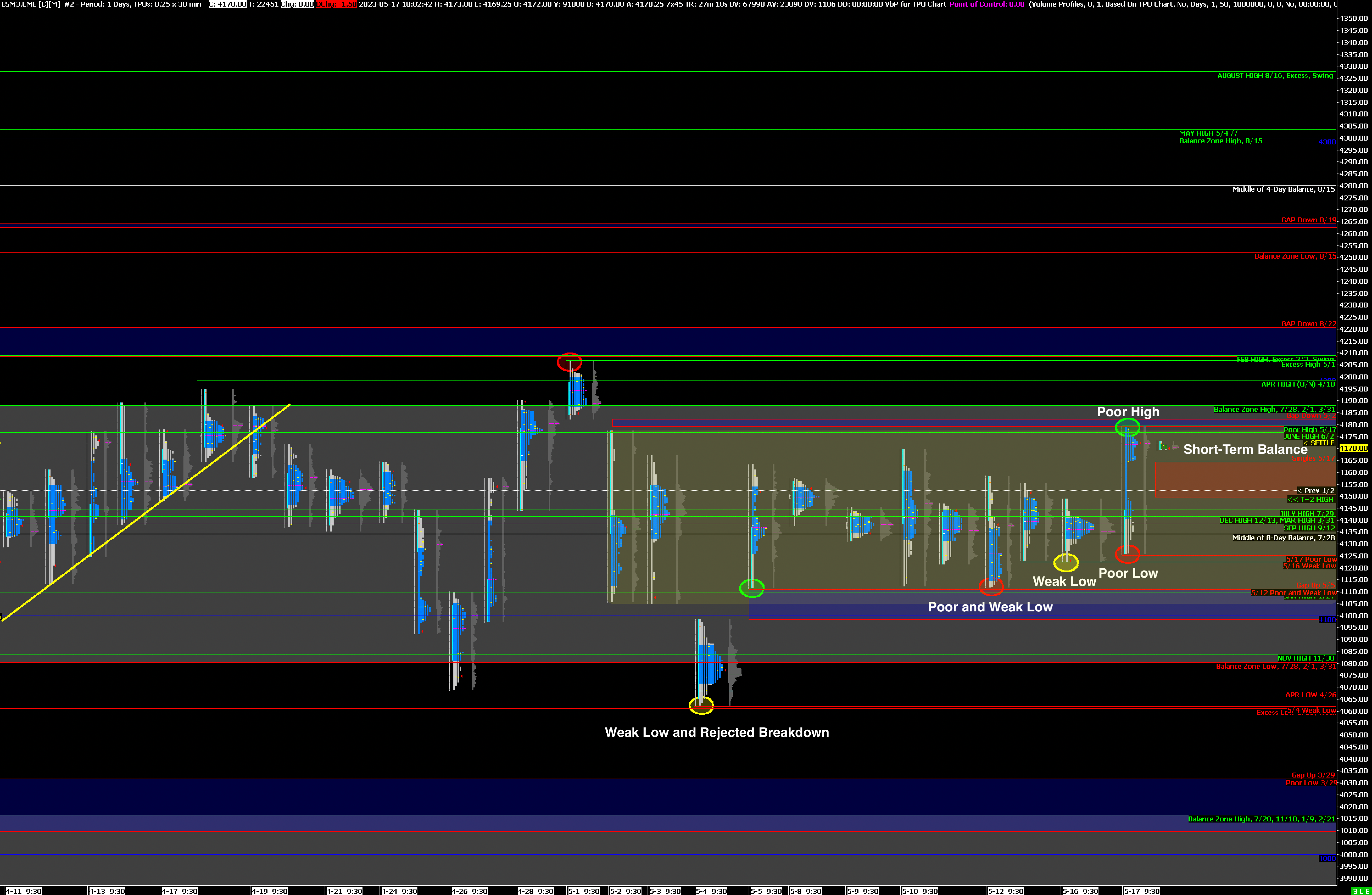Viewport: 1372px width, 895px height.
Task: Click the 'Short-Term Balance' text annotation
Action: (1245, 449)
